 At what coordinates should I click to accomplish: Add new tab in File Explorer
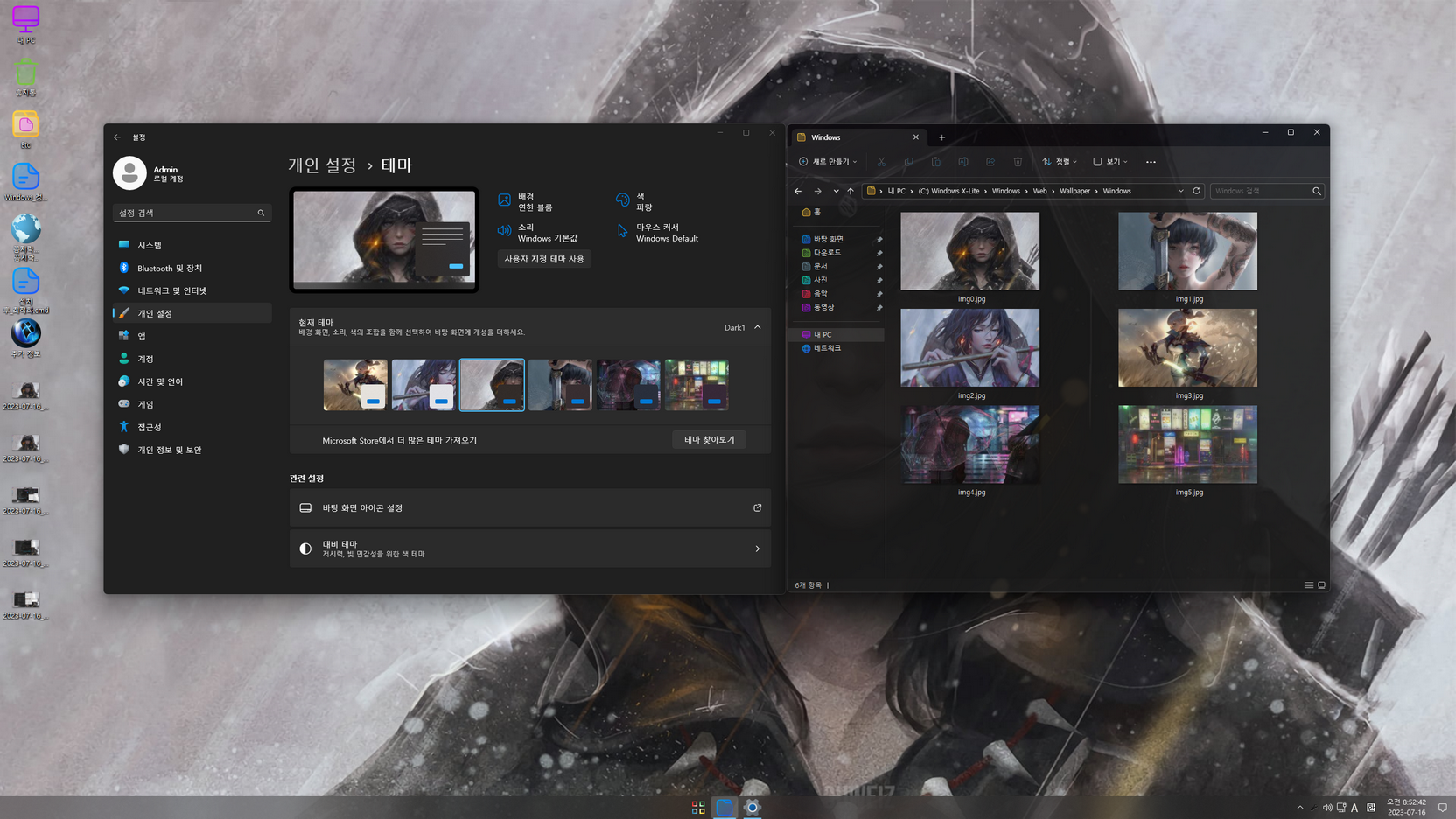[941, 137]
